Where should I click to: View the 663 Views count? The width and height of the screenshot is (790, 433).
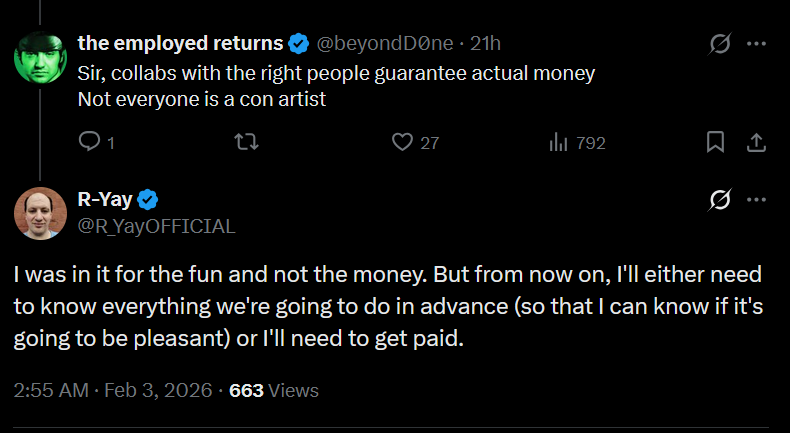click(274, 390)
